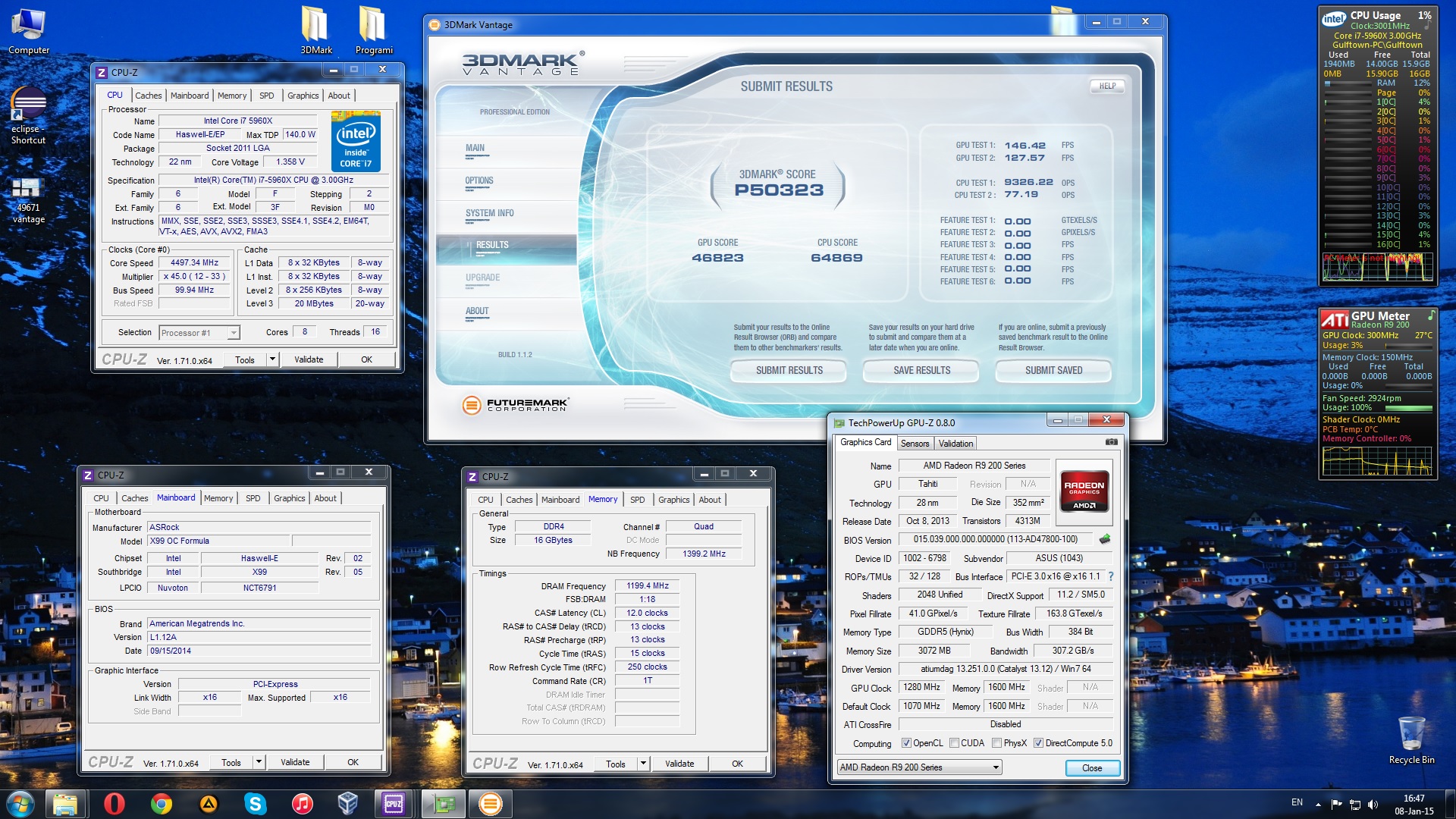Open the Recycle Bin
Image resolution: width=1456 pixels, height=819 pixels.
pyautogui.click(x=1411, y=739)
